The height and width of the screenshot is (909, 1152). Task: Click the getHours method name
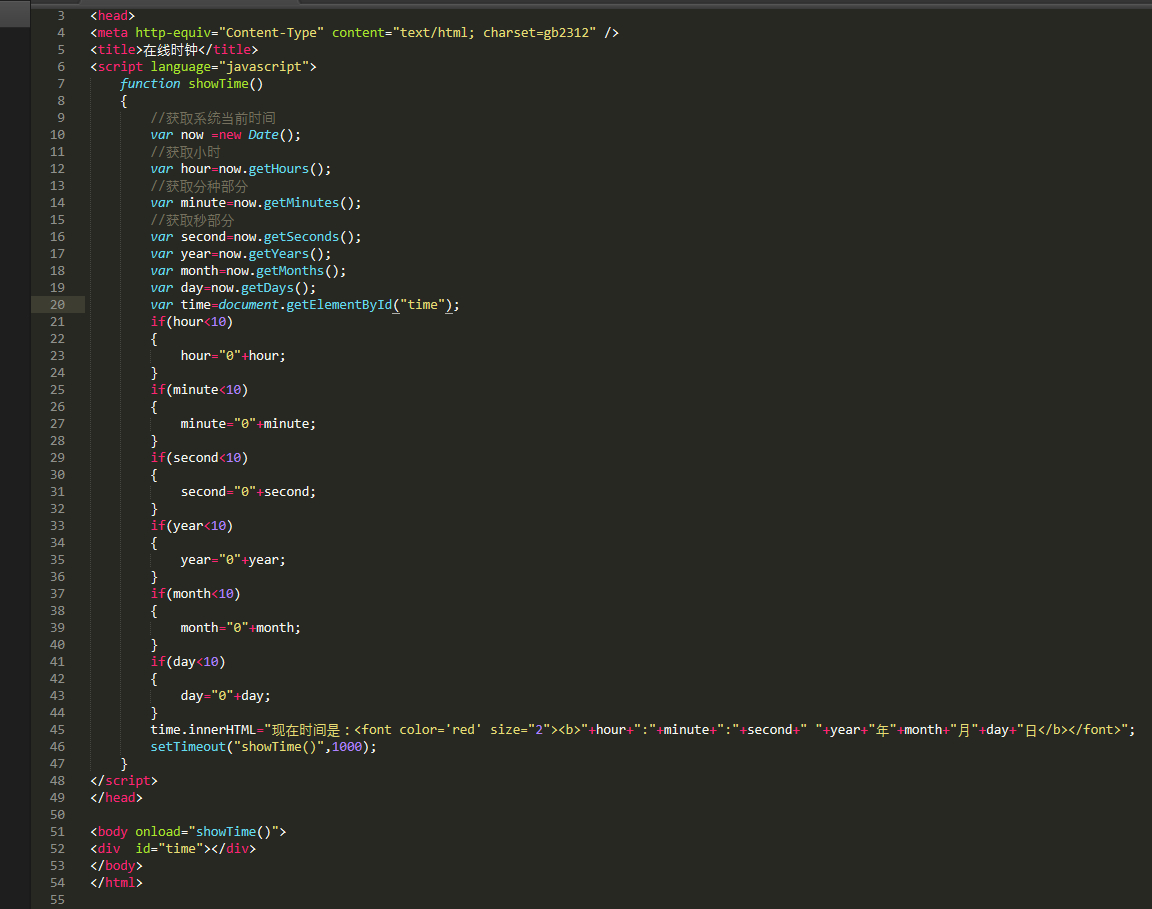[278, 168]
